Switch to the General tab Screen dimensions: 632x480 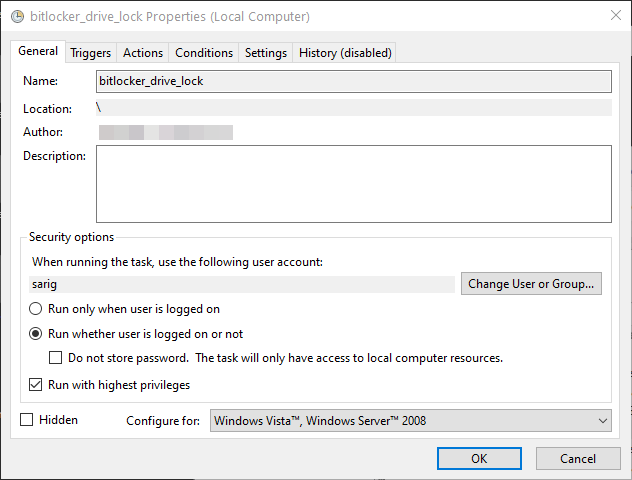coord(38,51)
